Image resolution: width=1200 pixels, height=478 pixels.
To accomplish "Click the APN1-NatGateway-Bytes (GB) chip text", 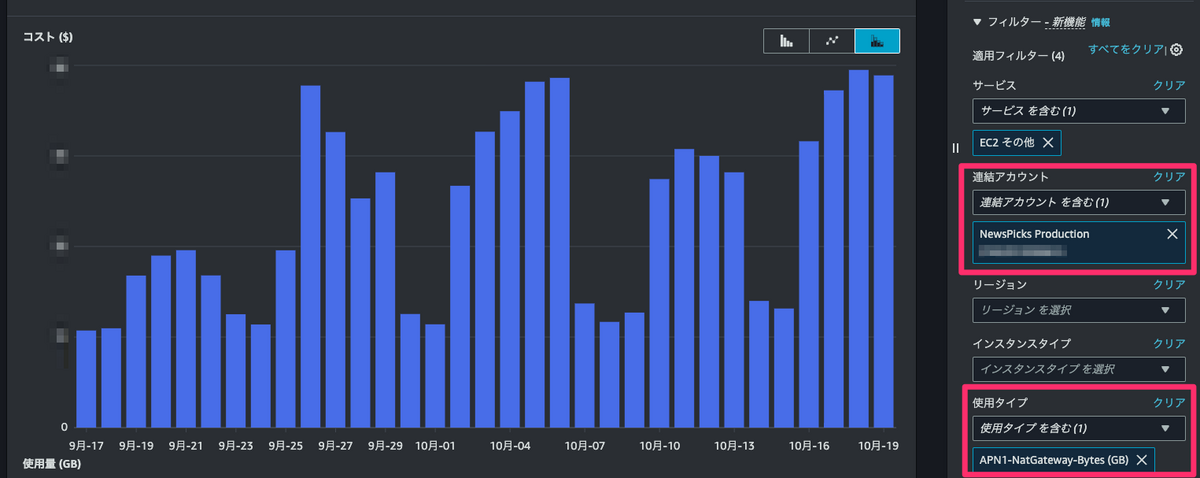I will pos(1054,460).
